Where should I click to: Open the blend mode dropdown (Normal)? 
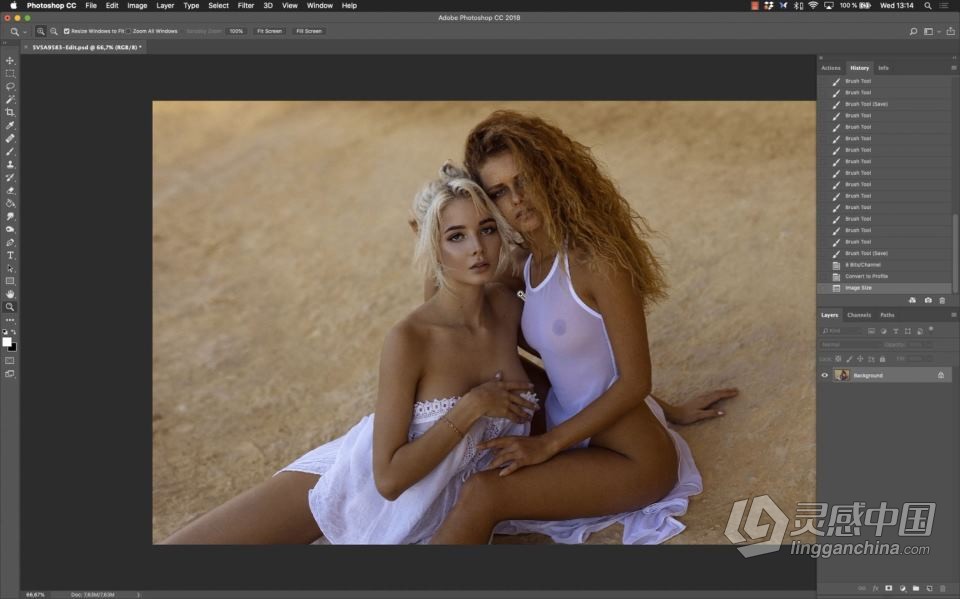point(848,344)
